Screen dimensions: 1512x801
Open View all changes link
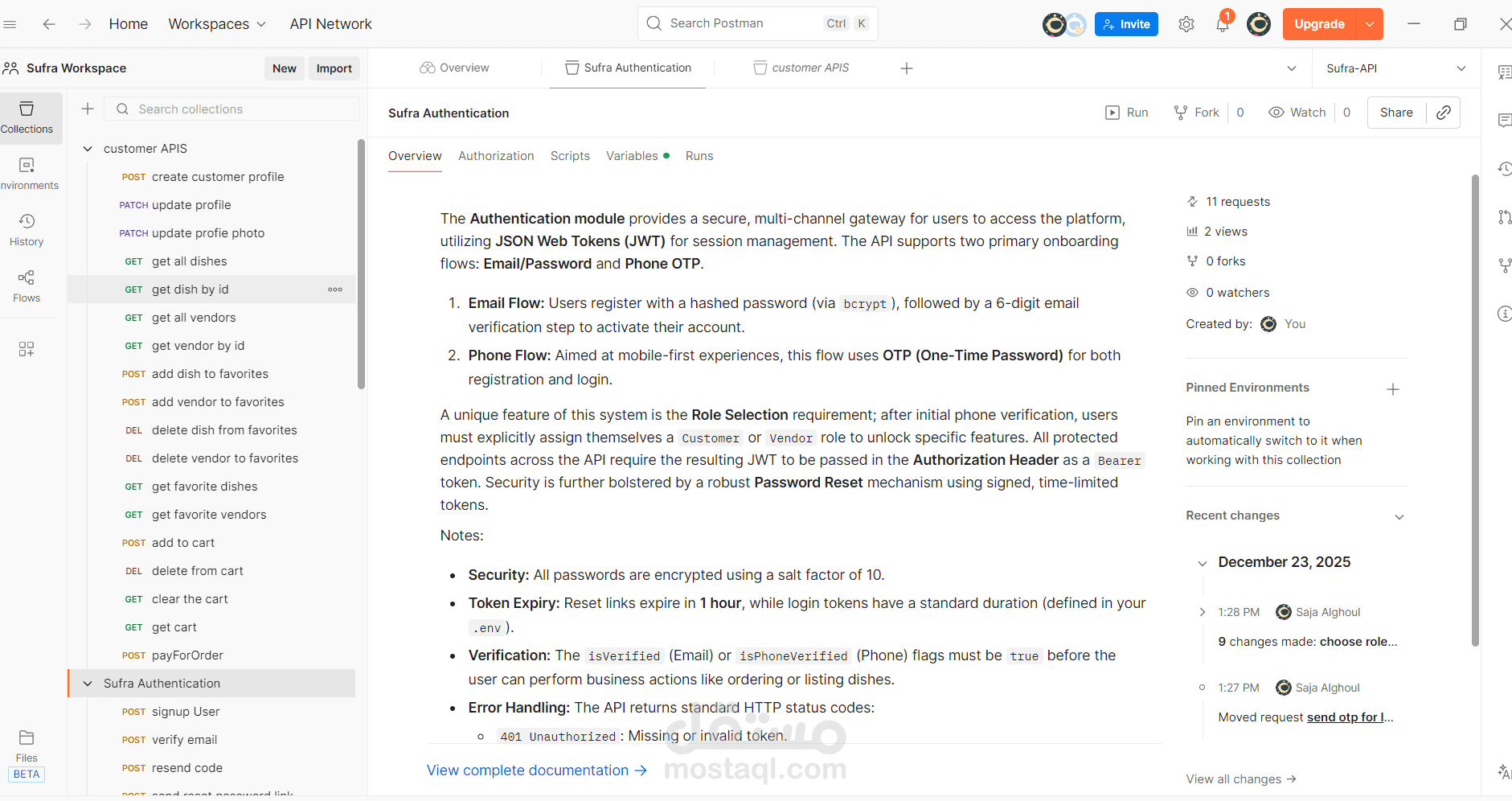(1241, 778)
